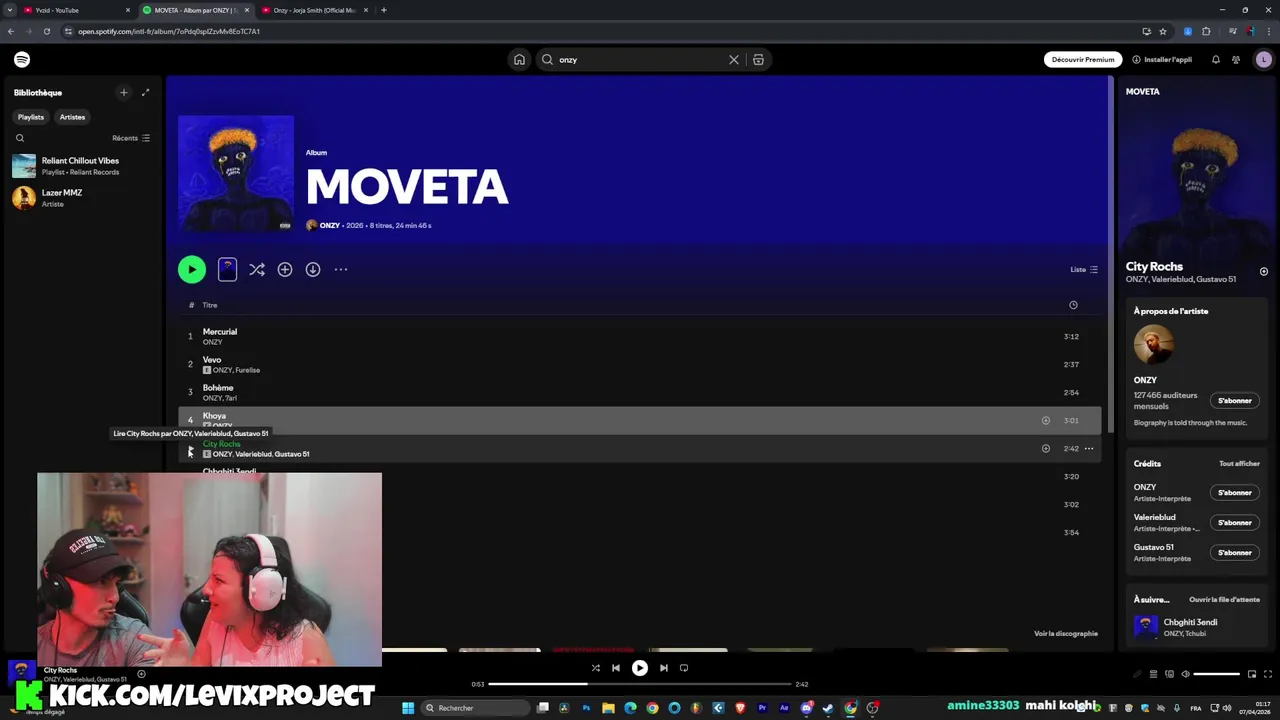1280x720 pixels.
Task: Select the track Khoya
Action: 640,420
